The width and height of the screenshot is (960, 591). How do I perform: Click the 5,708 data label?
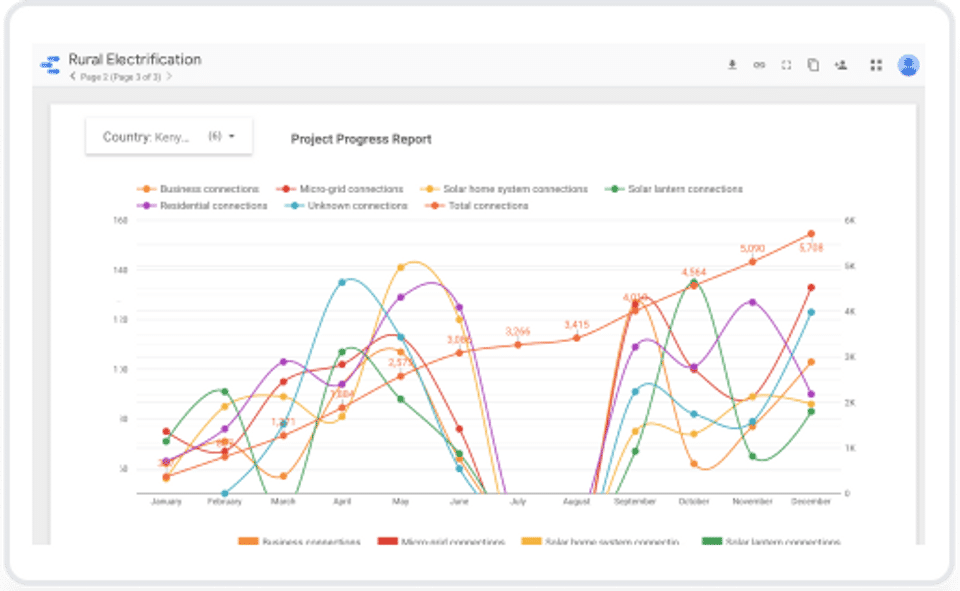pyautogui.click(x=811, y=247)
